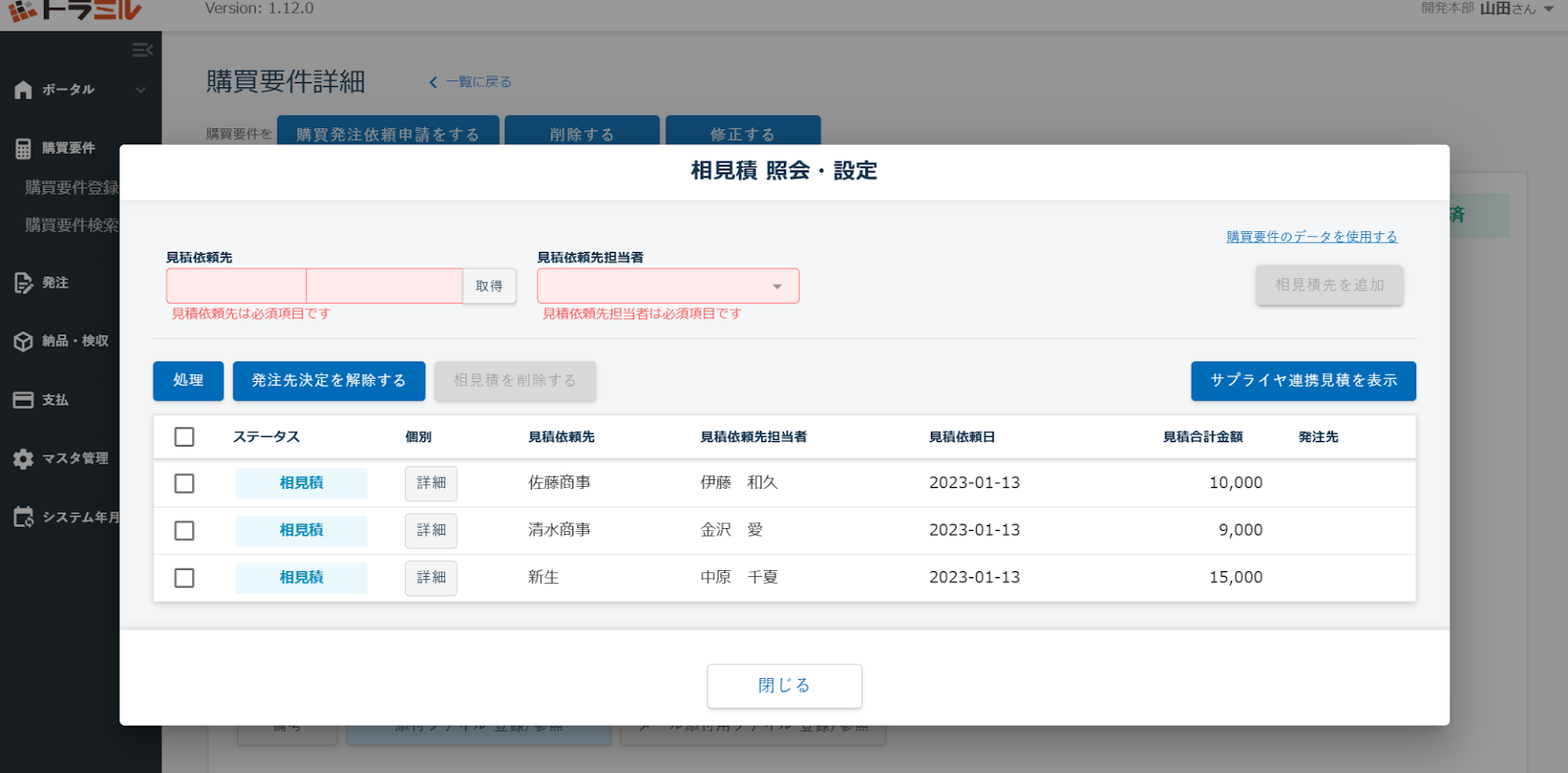
Task: Check the checkbox for 新生 row
Action: point(184,578)
